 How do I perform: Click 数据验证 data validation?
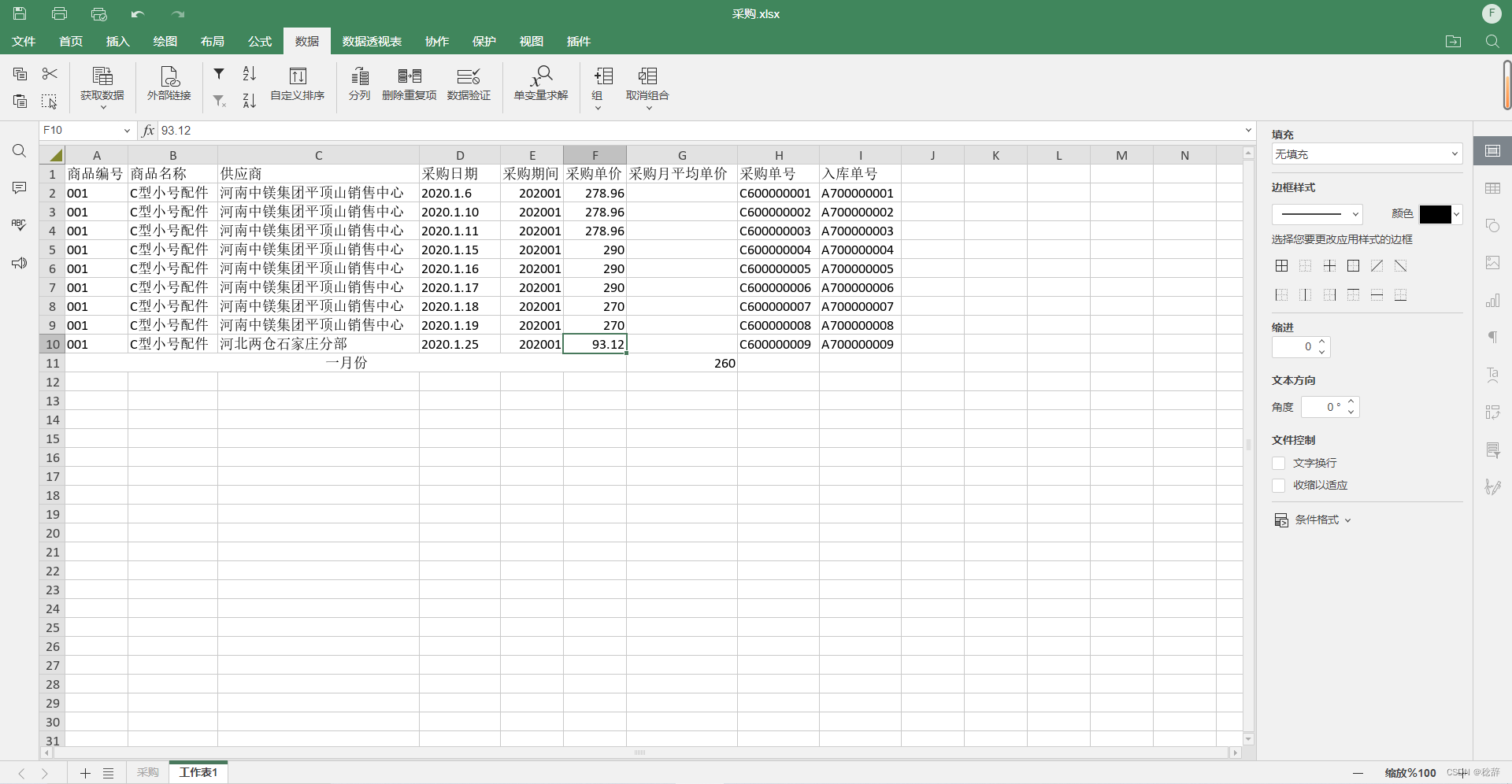[469, 84]
